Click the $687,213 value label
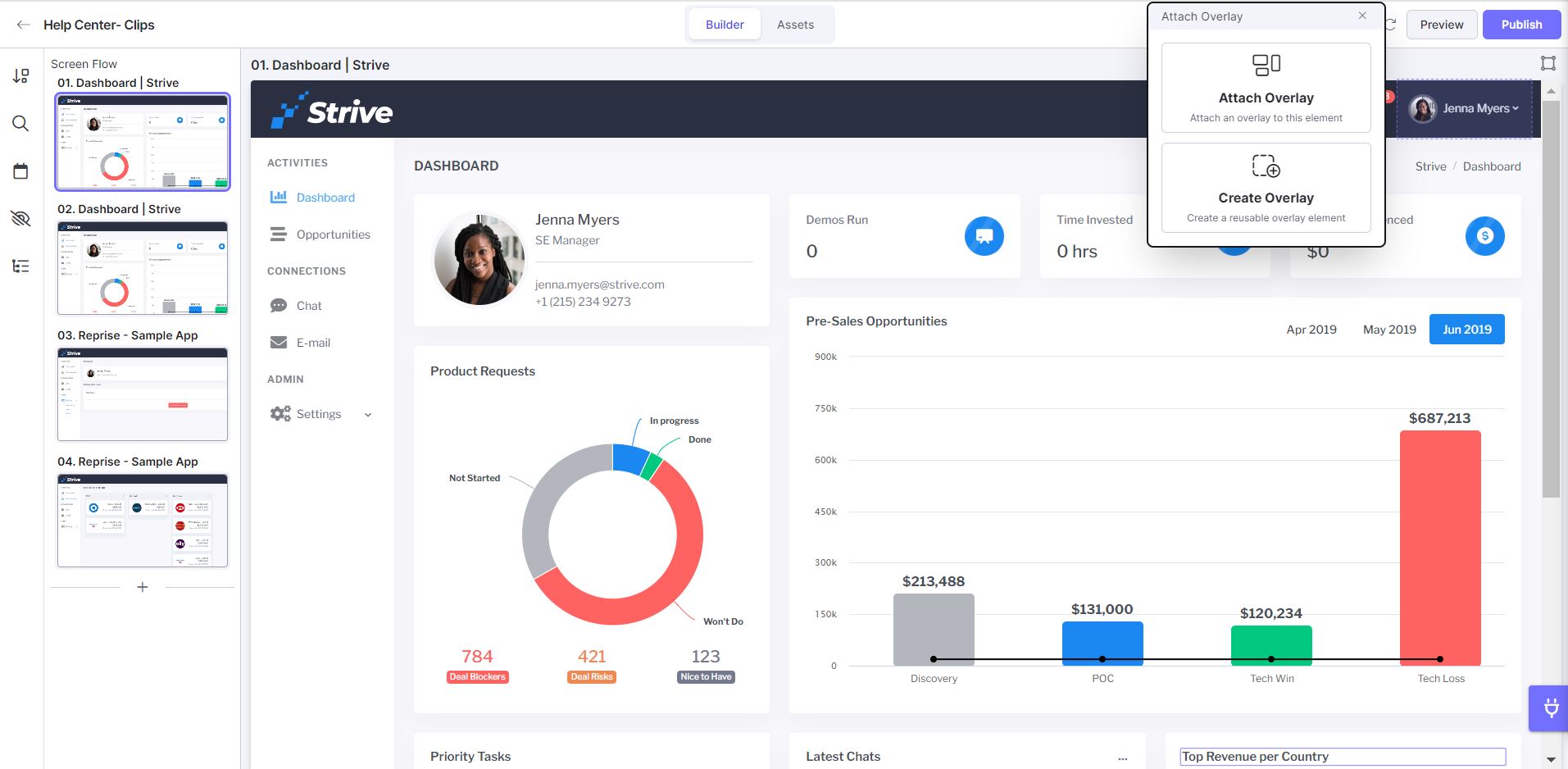This screenshot has width=1568, height=769. click(1439, 418)
